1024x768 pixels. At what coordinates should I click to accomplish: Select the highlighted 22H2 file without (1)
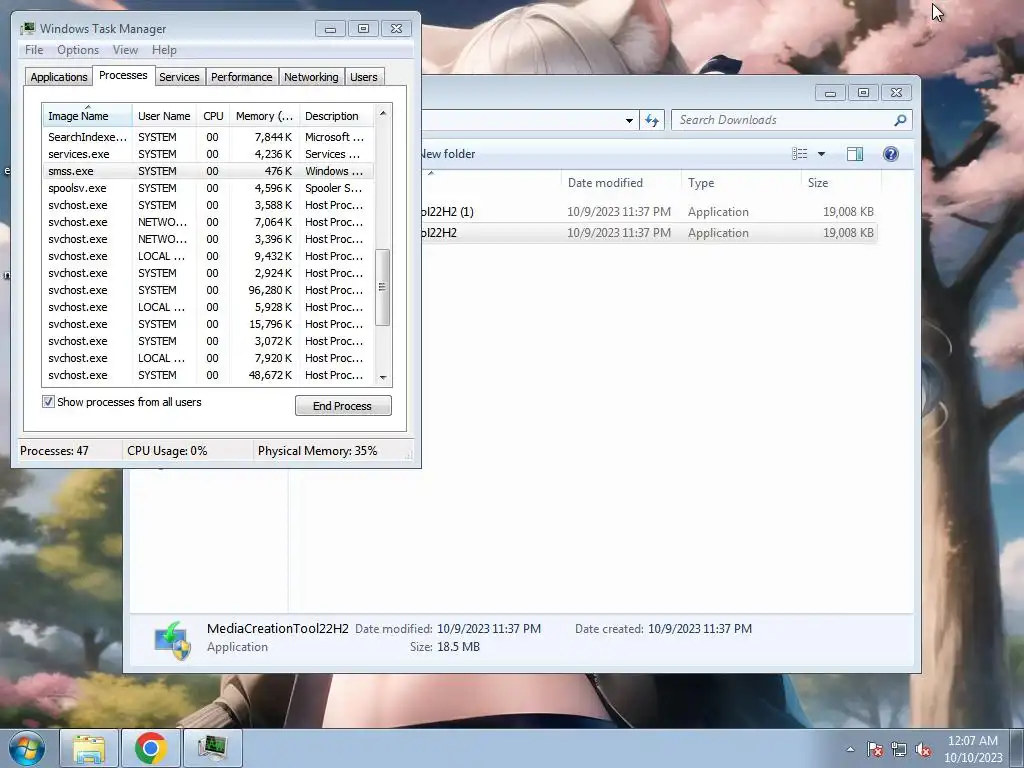click(649, 232)
